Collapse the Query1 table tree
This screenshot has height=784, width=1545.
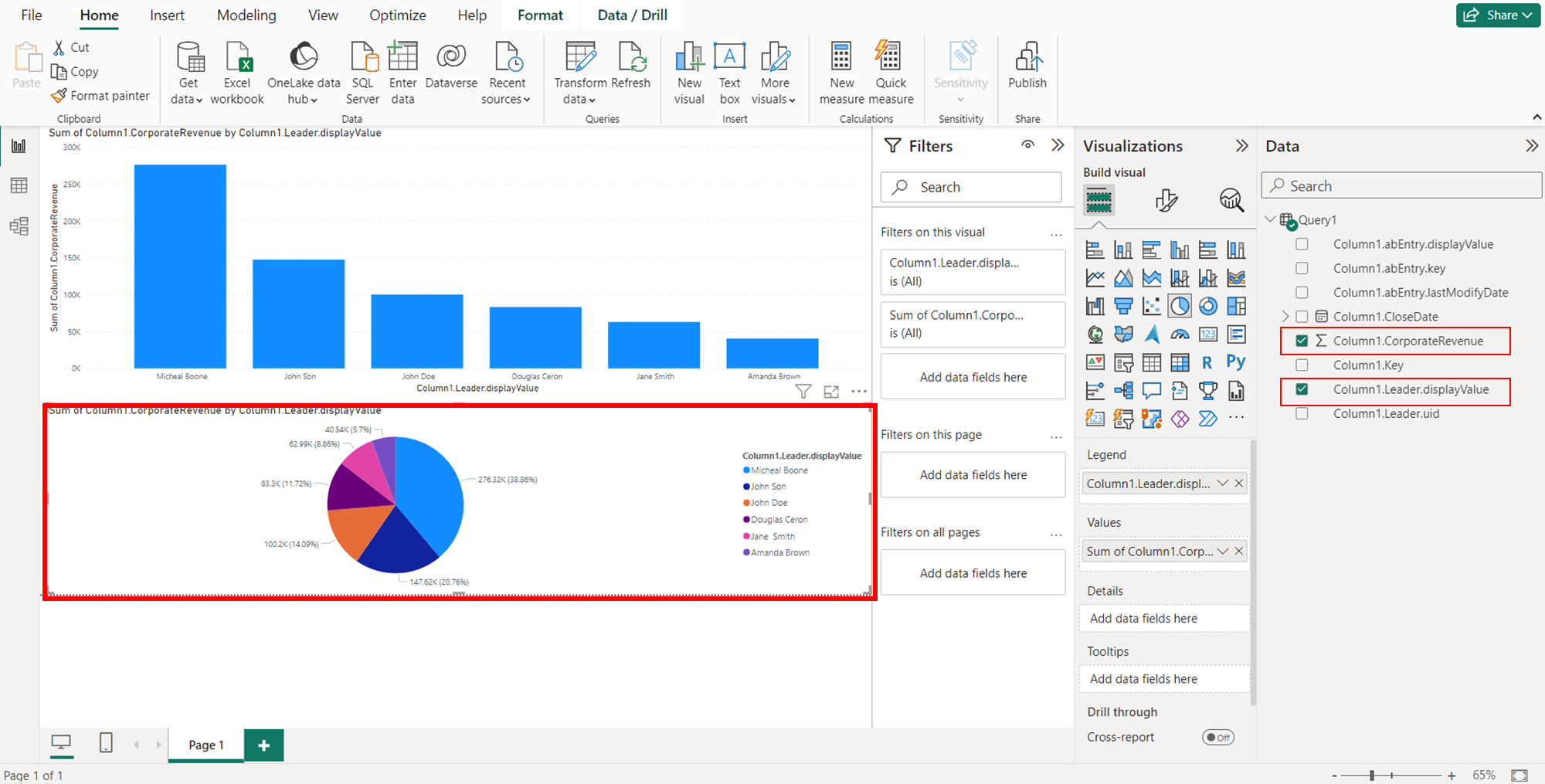pyautogui.click(x=1270, y=219)
